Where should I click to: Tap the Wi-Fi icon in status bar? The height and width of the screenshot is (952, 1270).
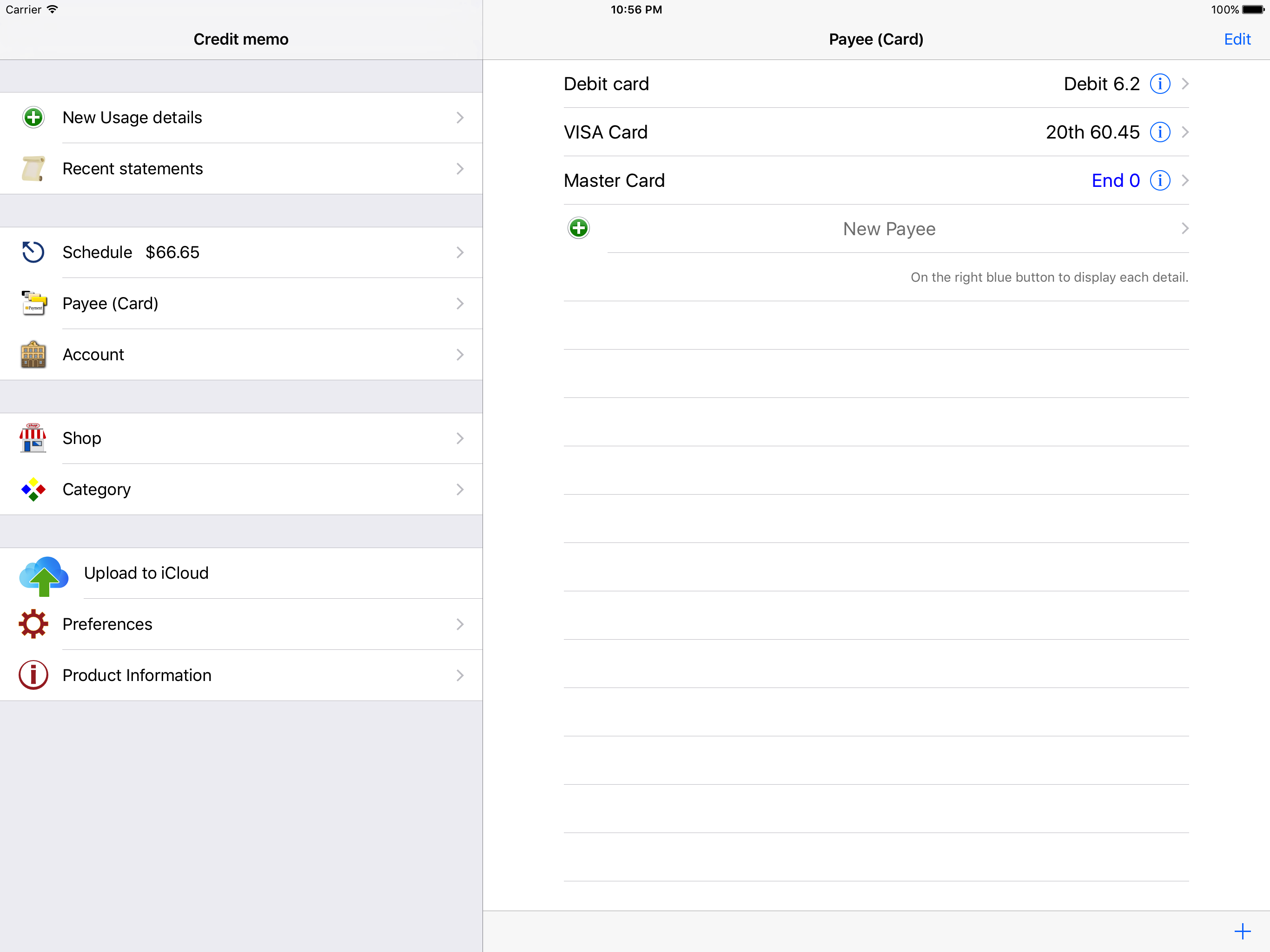[52, 9]
